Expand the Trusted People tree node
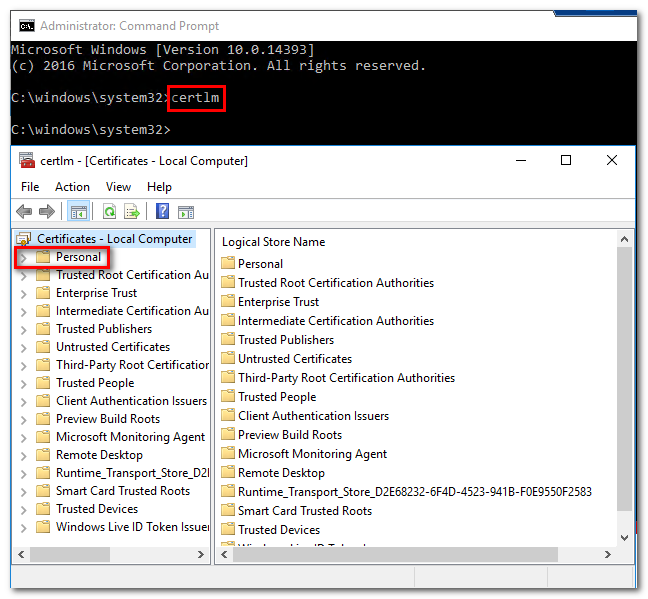The image size is (648, 599). [x=24, y=384]
